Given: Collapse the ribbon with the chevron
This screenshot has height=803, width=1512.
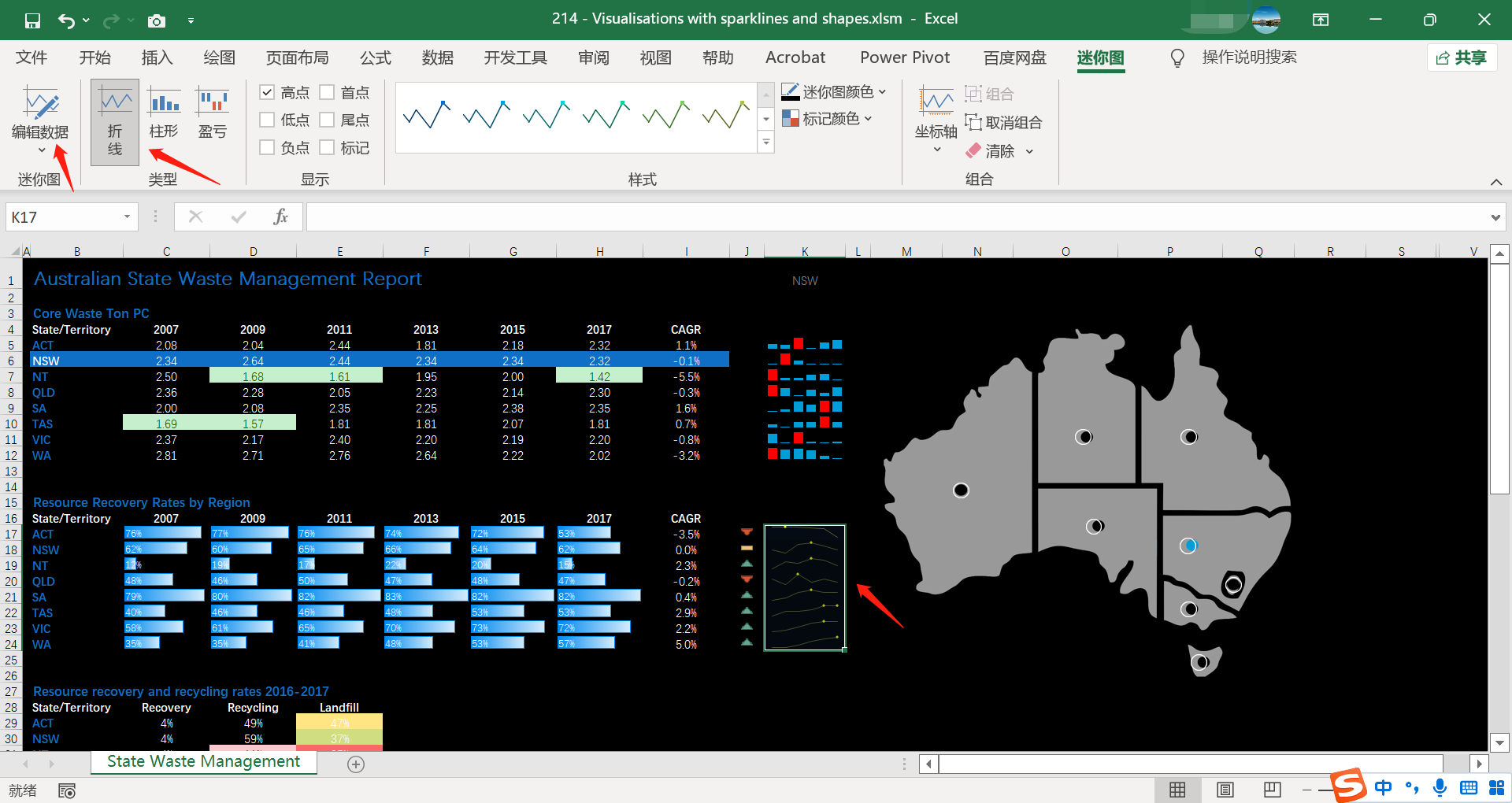Looking at the screenshot, I should [x=1495, y=182].
